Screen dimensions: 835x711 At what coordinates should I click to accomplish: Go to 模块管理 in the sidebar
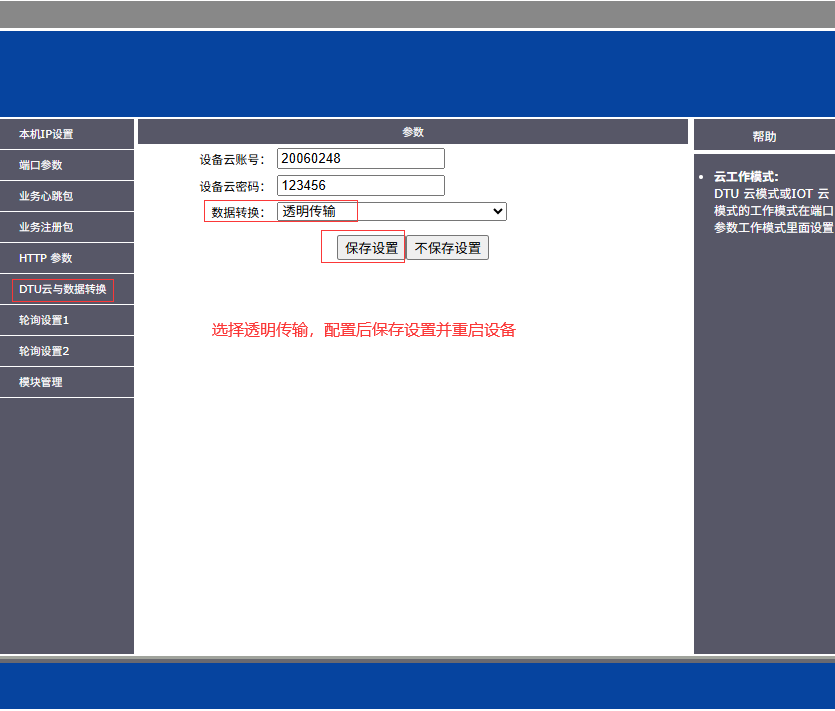[40, 382]
